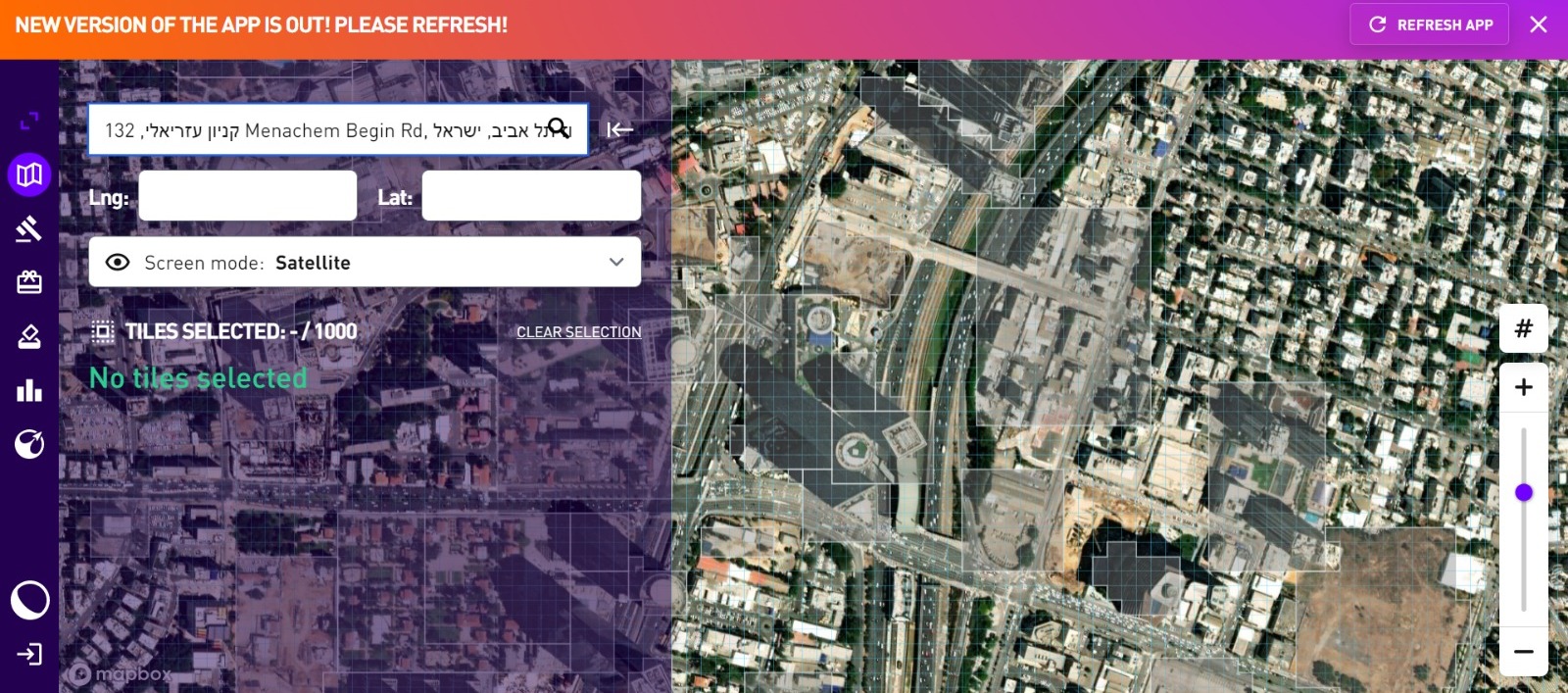Open the stamp icon in sidebar
Screen dimensions: 1568x693
click(x=29, y=336)
